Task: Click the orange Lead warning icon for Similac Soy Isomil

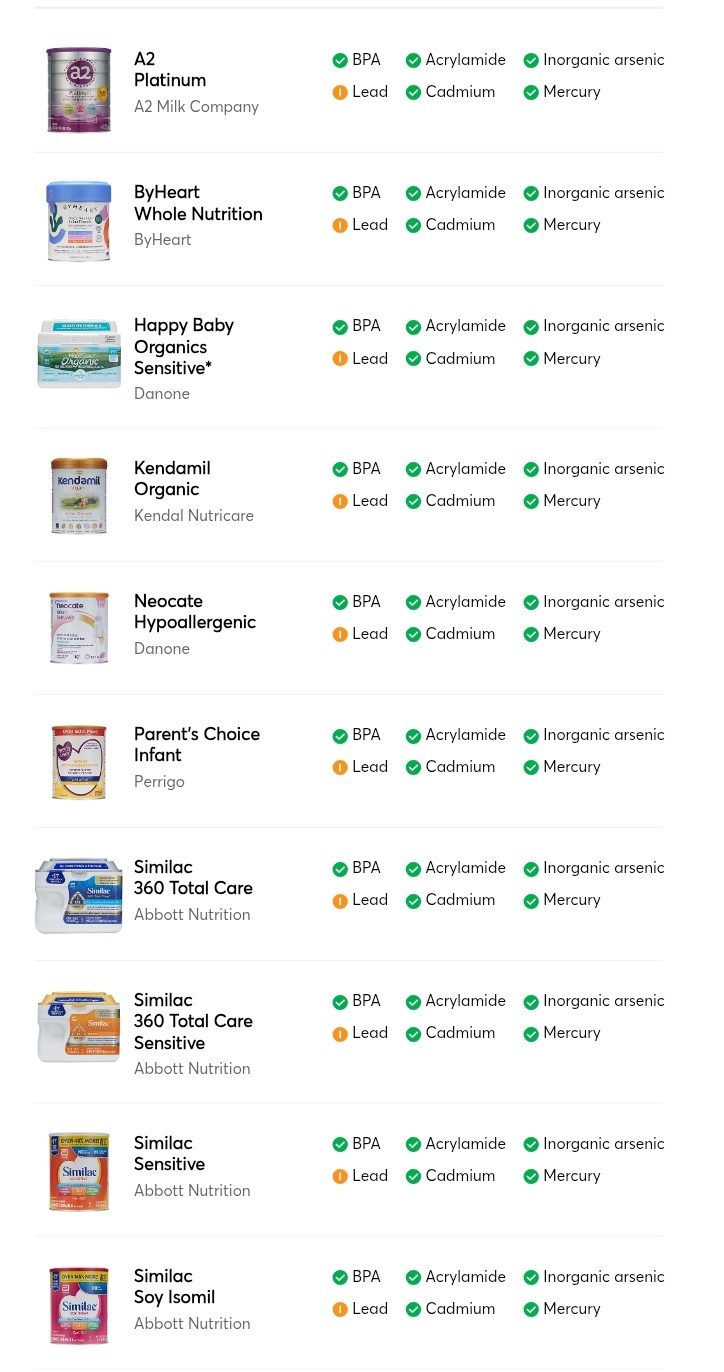Action: (340, 1310)
